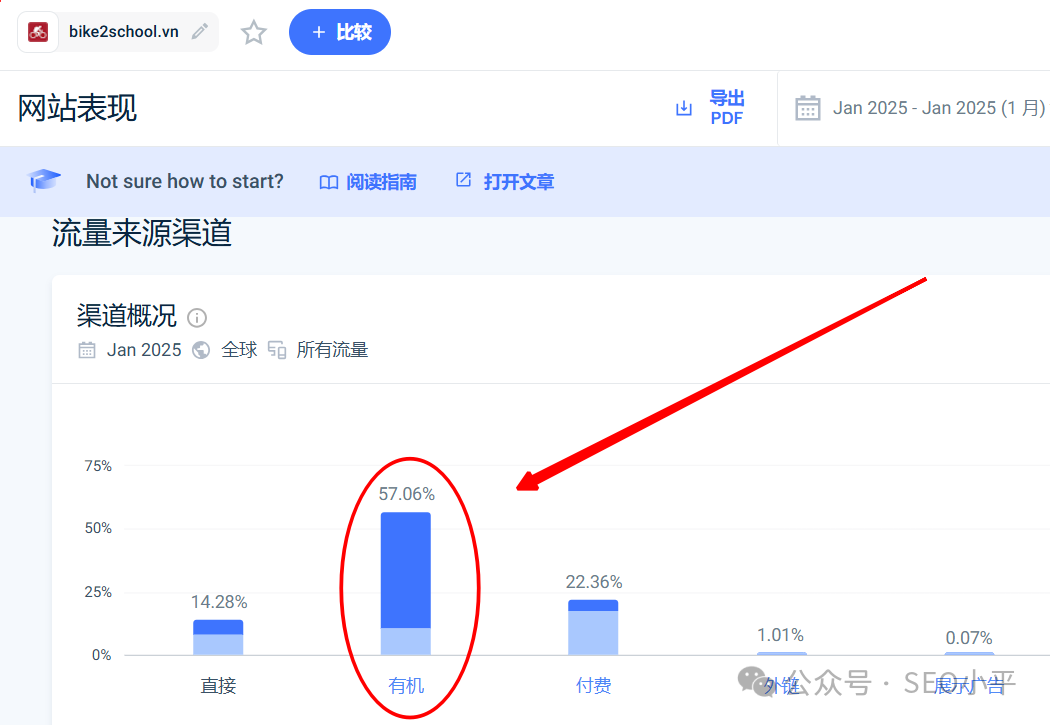Export report via 导出 PDF
The image size is (1050, 725).
(x=727, y=108)
